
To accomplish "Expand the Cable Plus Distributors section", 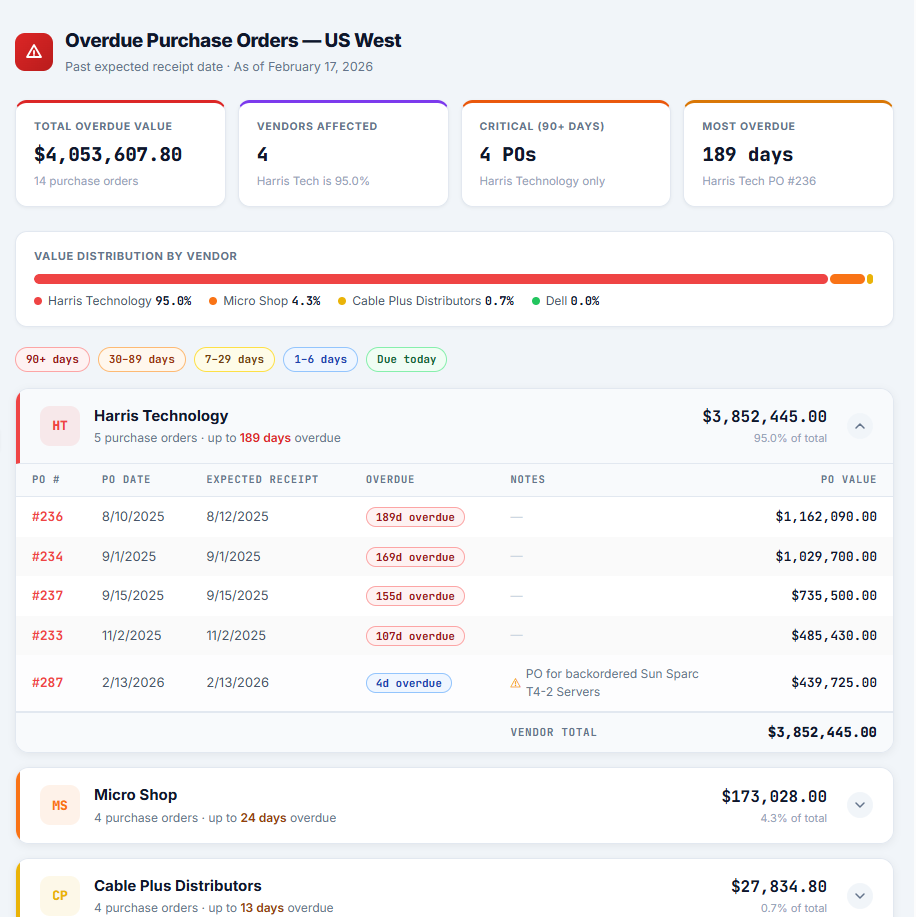I will click(860, 895).
